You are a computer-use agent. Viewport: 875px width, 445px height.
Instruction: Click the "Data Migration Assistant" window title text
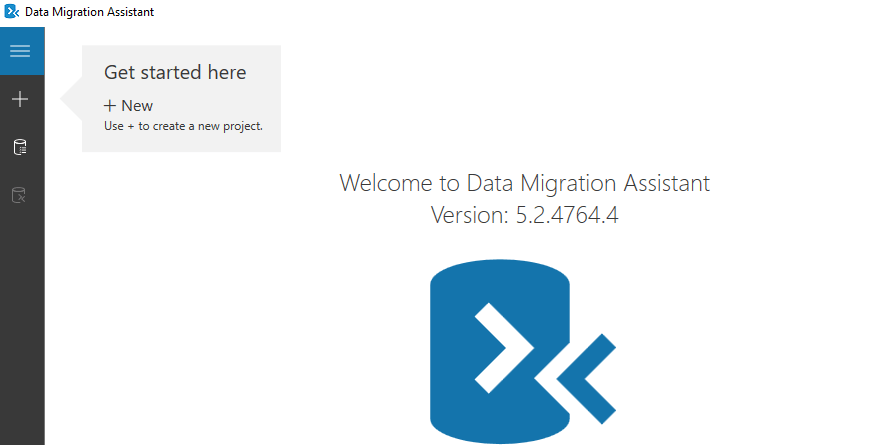(x=89, y=12)
